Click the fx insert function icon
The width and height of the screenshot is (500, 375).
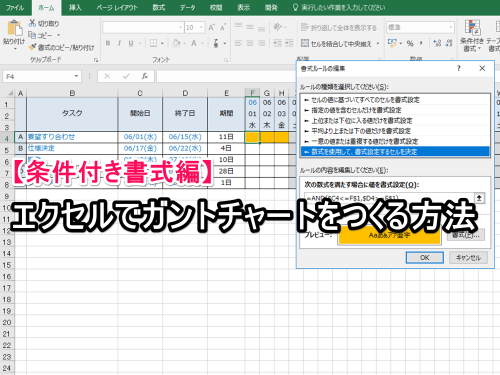(144, 76)
